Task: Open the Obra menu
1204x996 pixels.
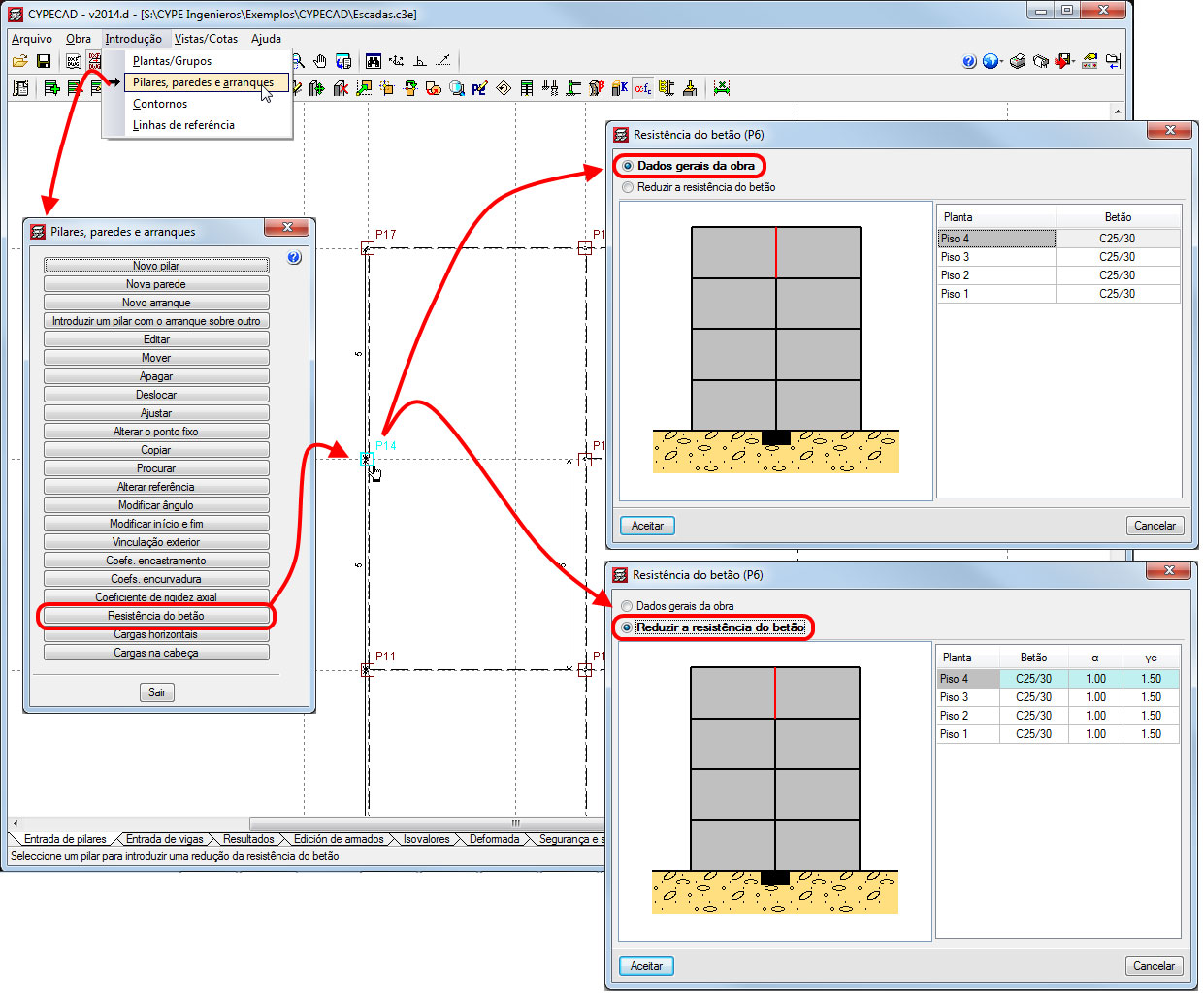Action: (x=79, y=39)
